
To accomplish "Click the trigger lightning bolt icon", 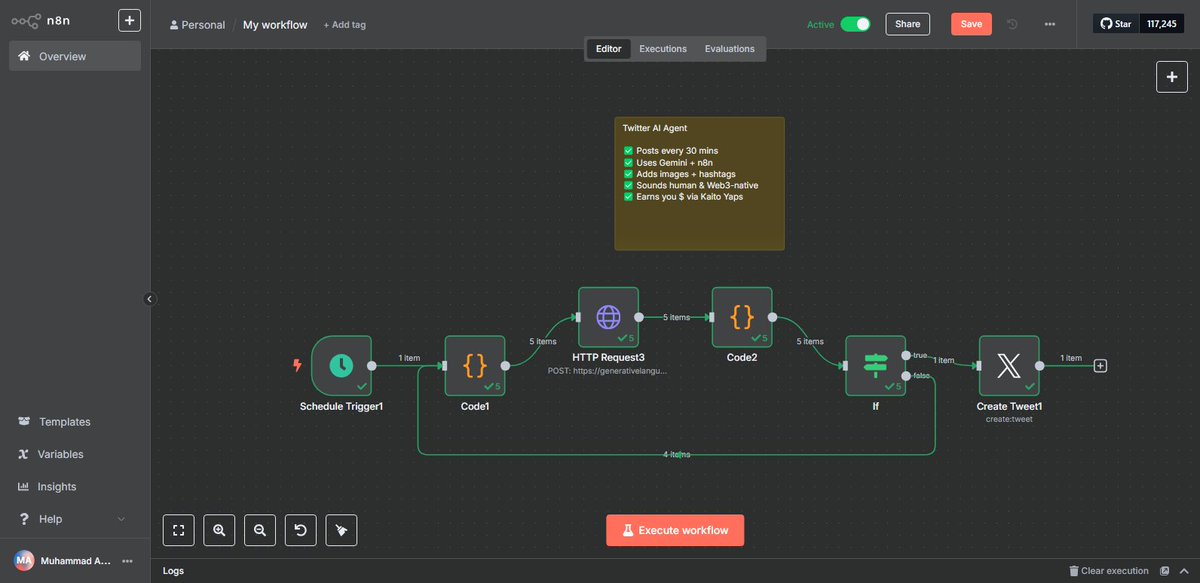I will pyautogui.click(x=296, y=366).
